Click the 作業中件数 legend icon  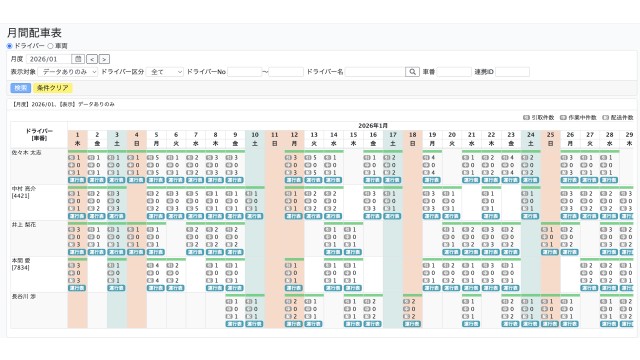(563, 118)
